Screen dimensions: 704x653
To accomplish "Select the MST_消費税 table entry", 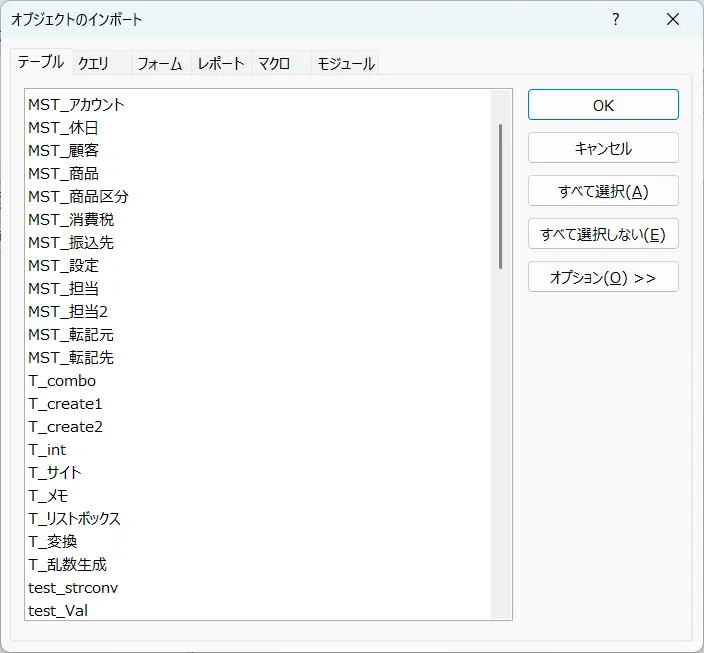I will 71,219.
